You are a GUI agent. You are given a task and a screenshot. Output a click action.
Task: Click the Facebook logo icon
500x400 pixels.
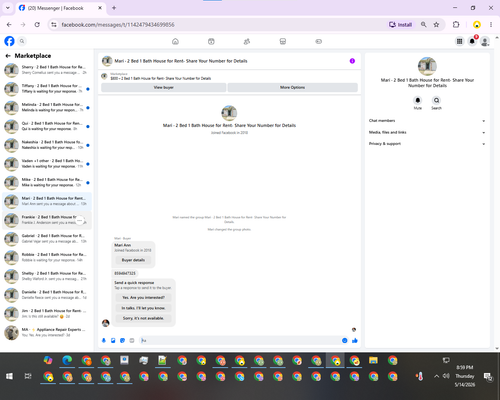[x=9, y=41]
